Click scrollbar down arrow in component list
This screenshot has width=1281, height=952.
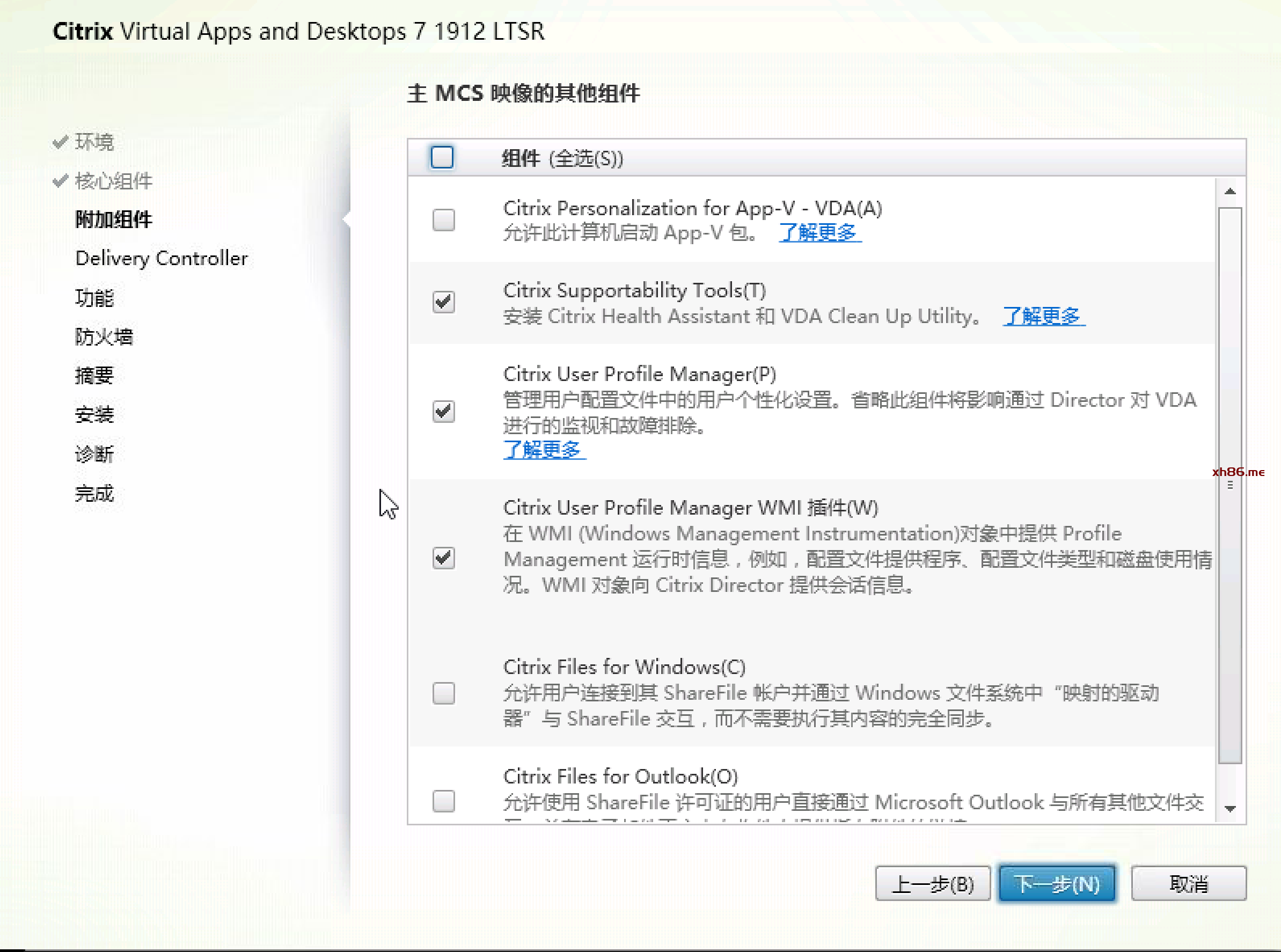tap(1229, 809)
